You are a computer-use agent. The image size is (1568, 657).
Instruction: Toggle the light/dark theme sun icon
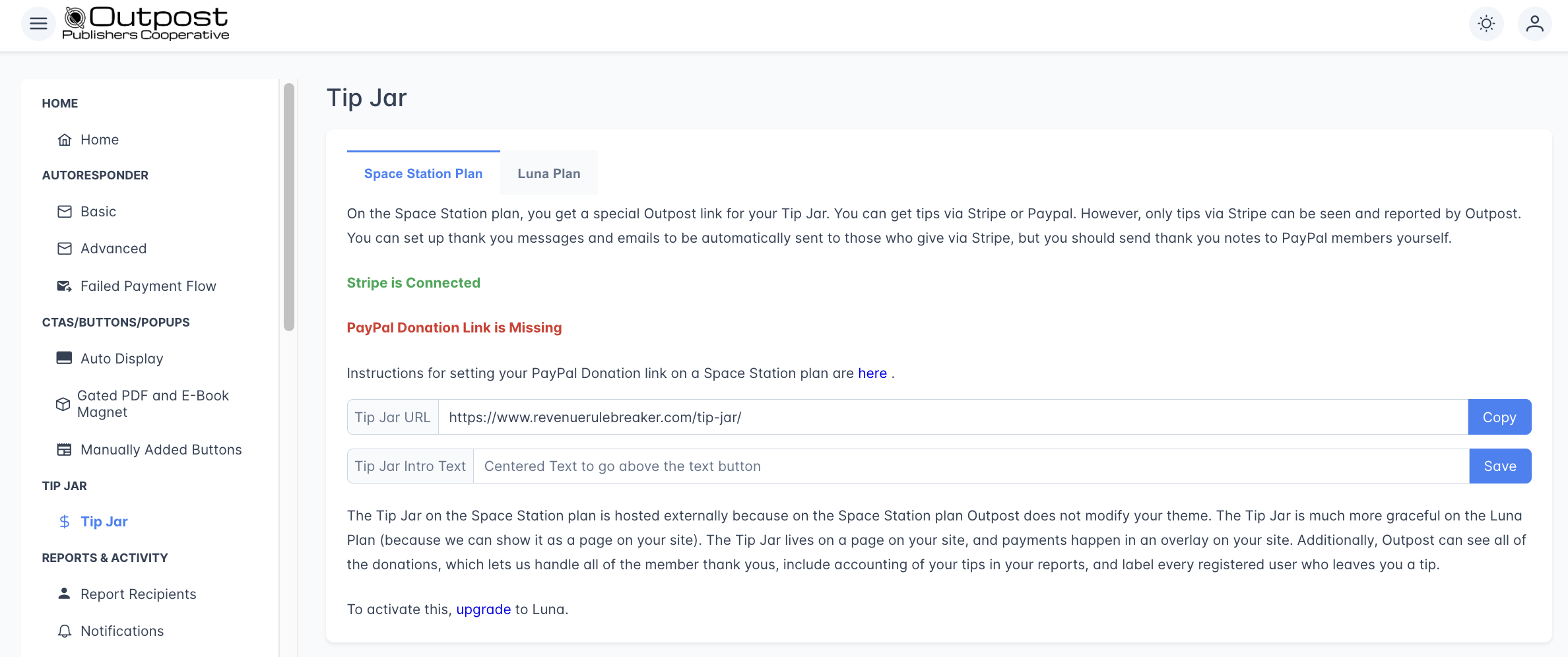click(1486, 24)
